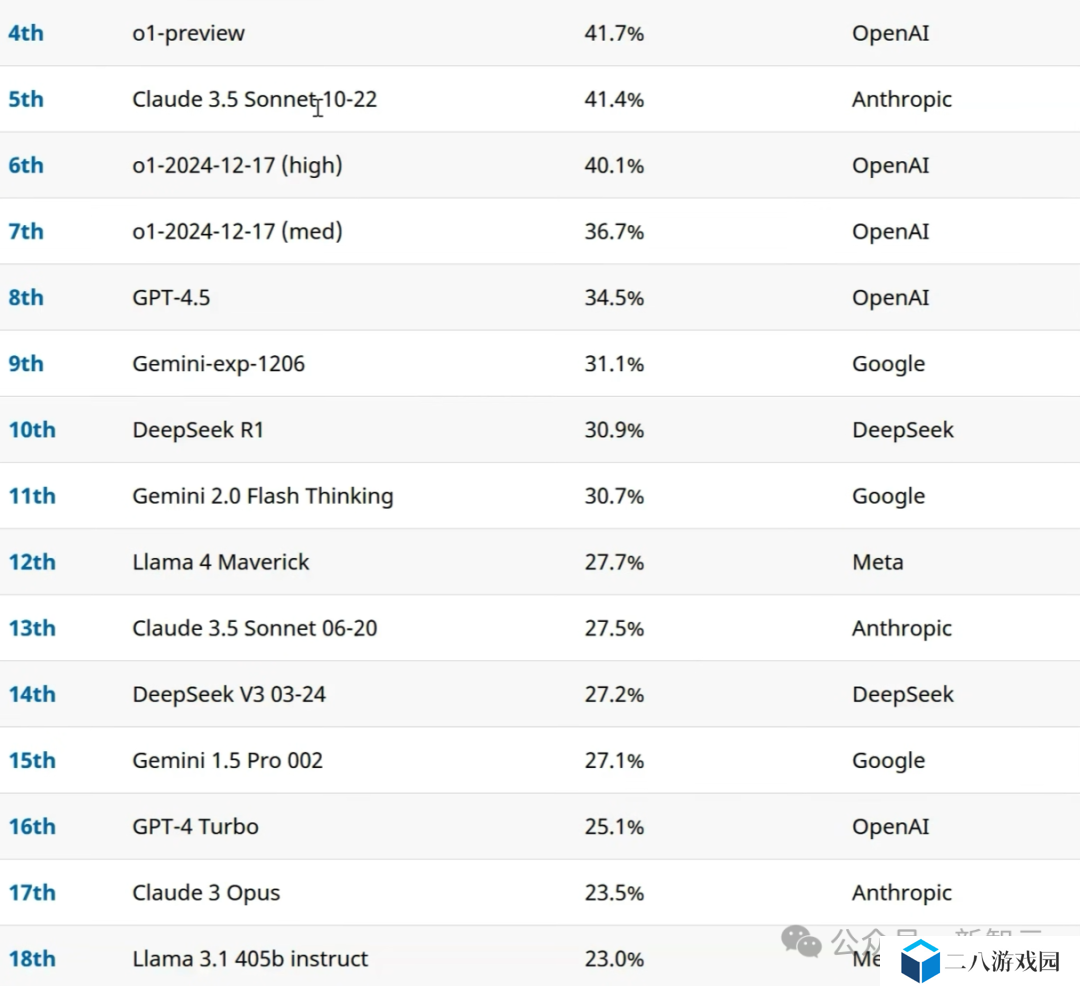Image resolution: width=1080 pixels, height=986 pixels.
Task: Select the Claude 3.5 Sonnet 10-22 entry
Action: tap(254, 99)
